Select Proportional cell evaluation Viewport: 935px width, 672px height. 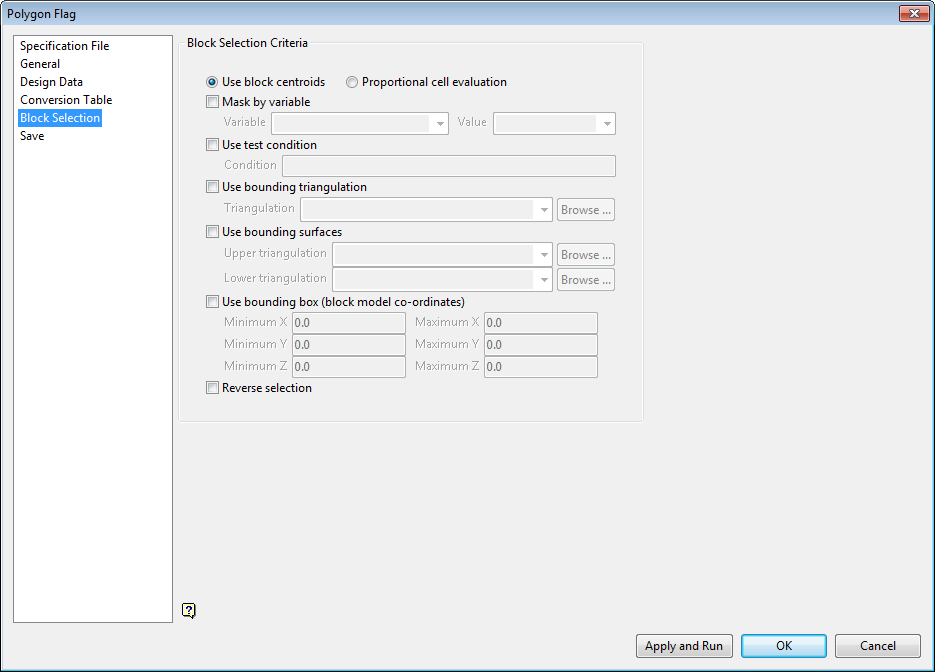(x=352, y=82)
